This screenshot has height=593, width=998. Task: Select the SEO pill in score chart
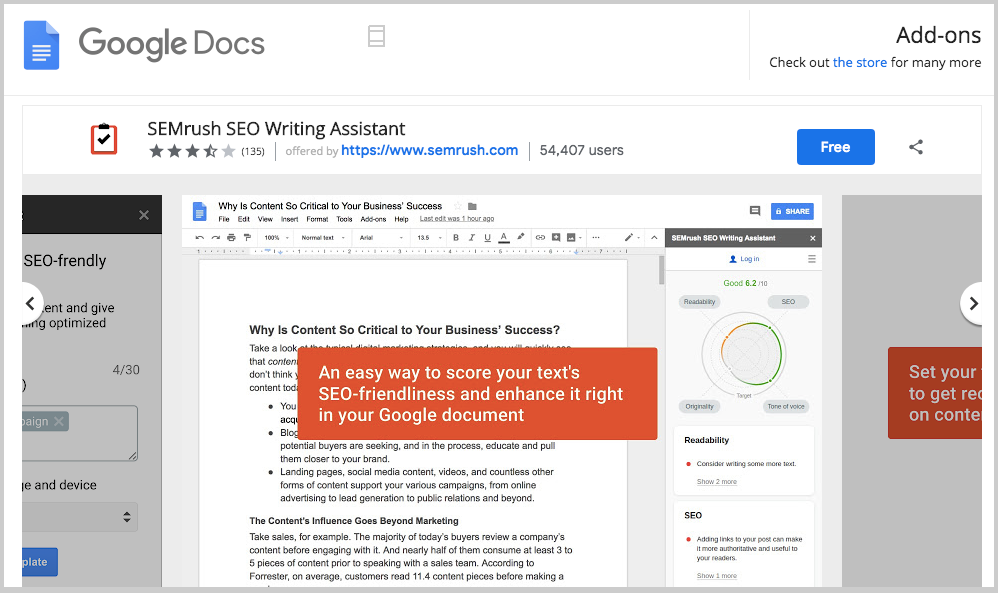pyautogui.click(x=788, y=302)
